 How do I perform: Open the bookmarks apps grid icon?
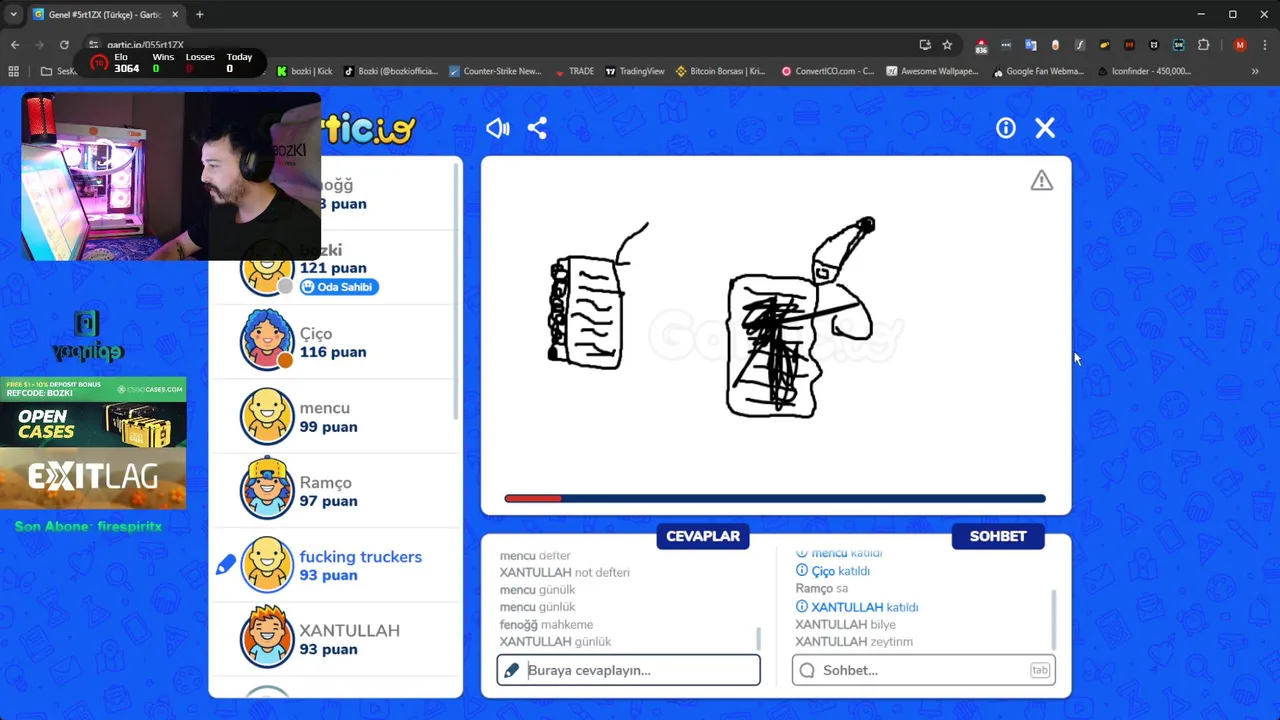(x=13, y=71)
